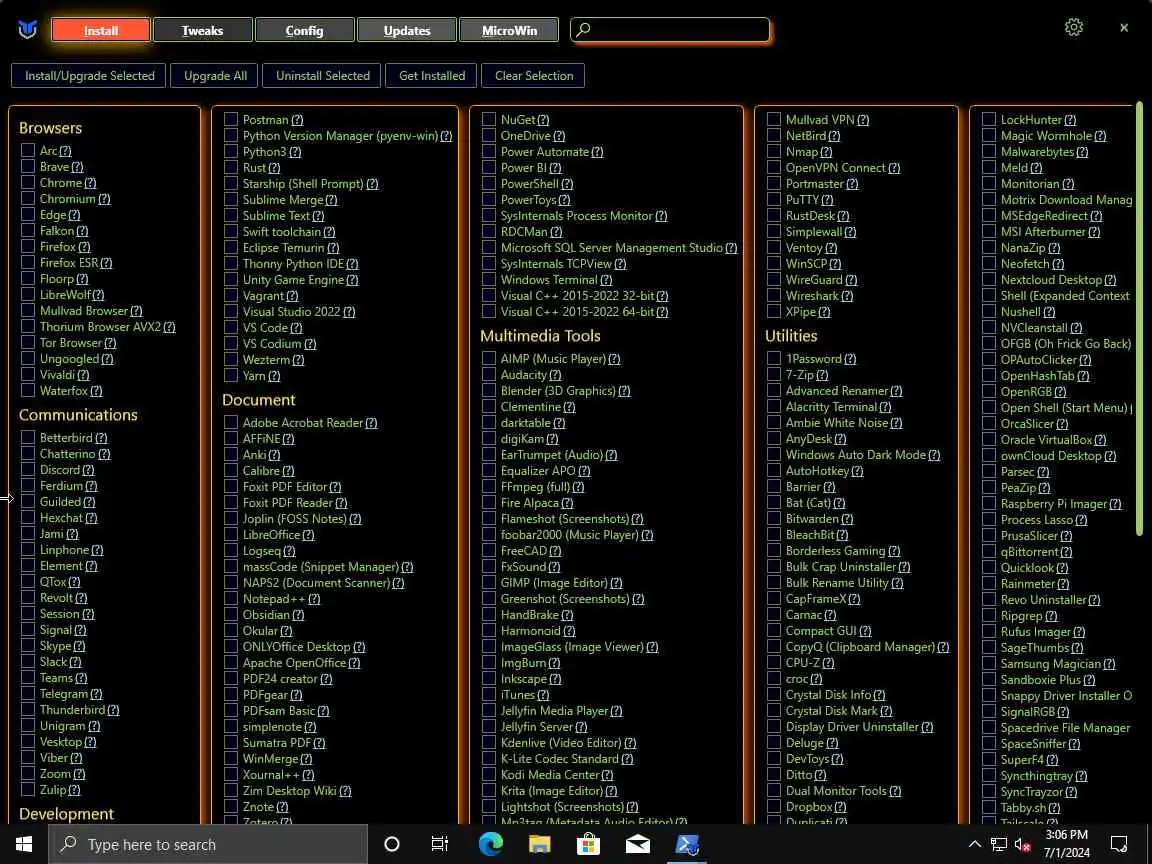Click the 'GIMP (Image Editor)' label
Viewport: 1152px width, 864px height.
click(554, 583)
